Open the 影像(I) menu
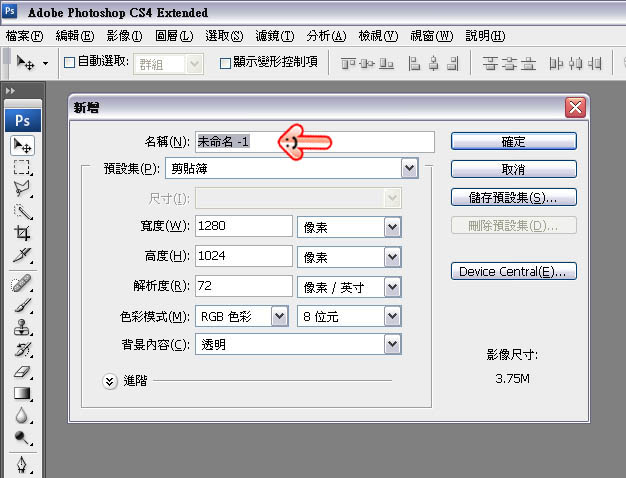The height and width of the screenshot is (478, 626). (124, 36)
